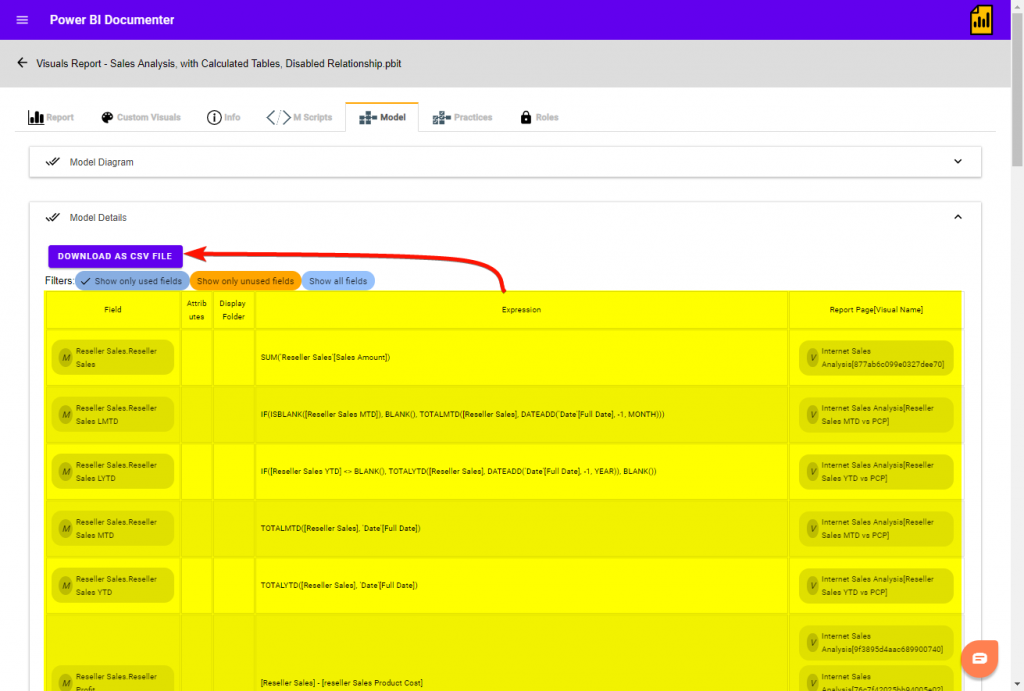Image resolution: width=1024 pixels, height=691 pixels.
Task: Click the V visual icon in the Reseller Sales LMTD row
Action: [x=812, y=414]
